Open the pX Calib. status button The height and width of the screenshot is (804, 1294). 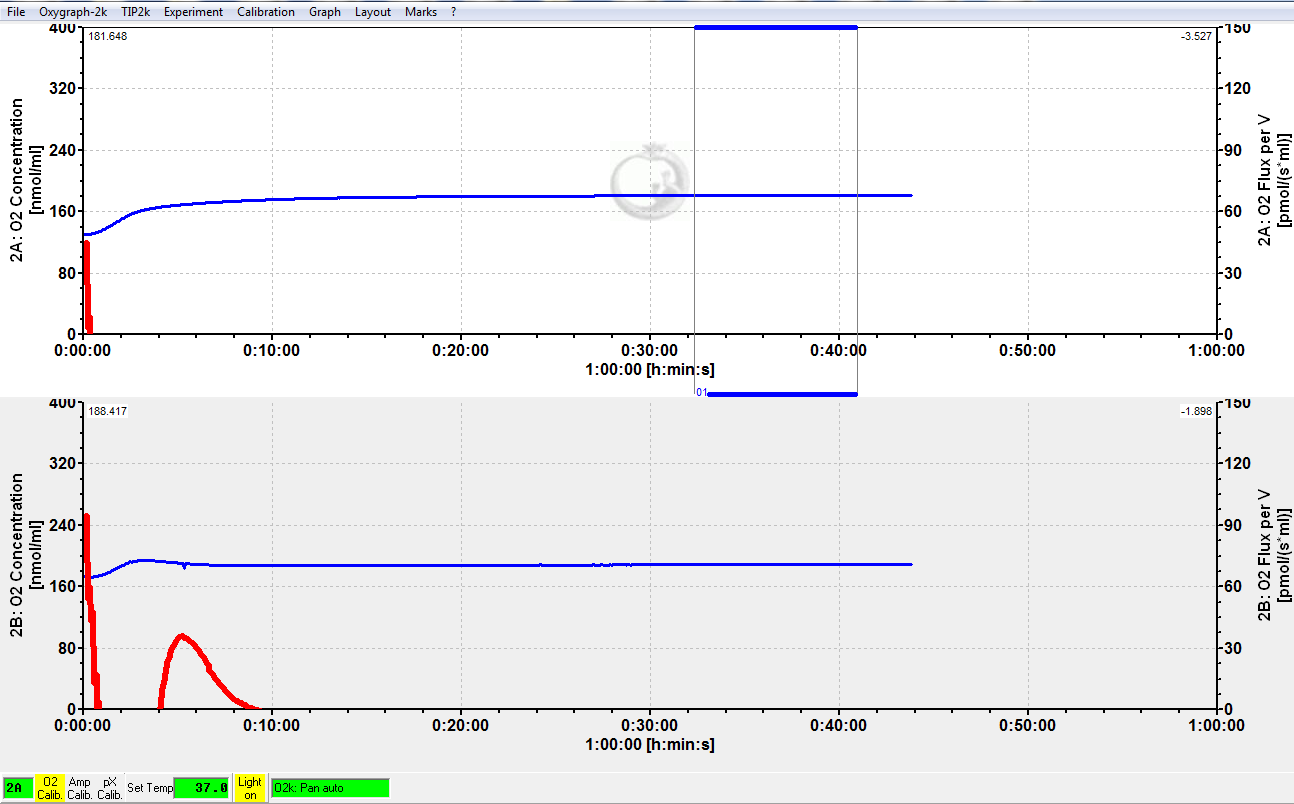pyautogui.click(x=110, y=788)
